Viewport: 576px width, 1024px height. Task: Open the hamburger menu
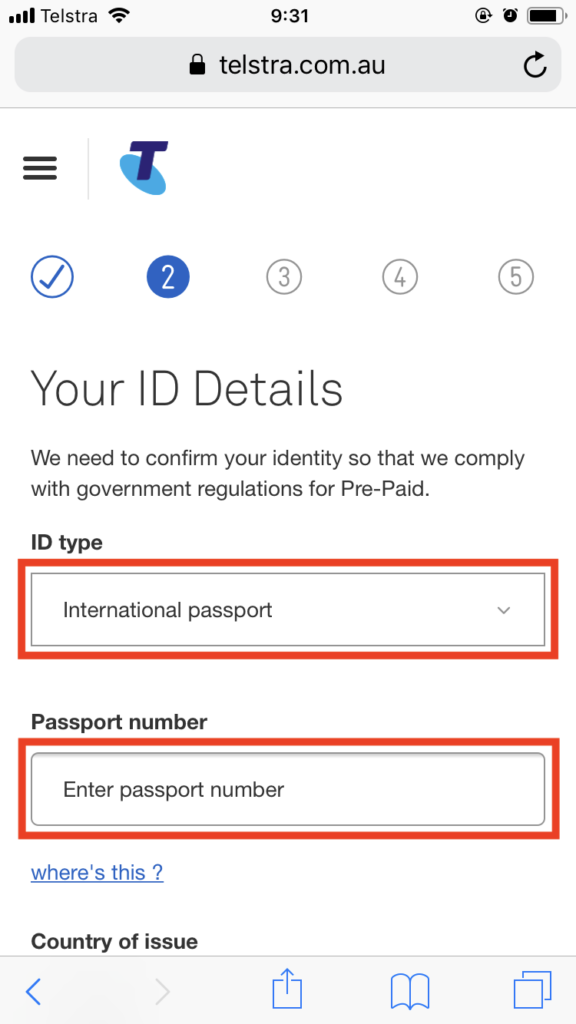(x=40, y=168)
